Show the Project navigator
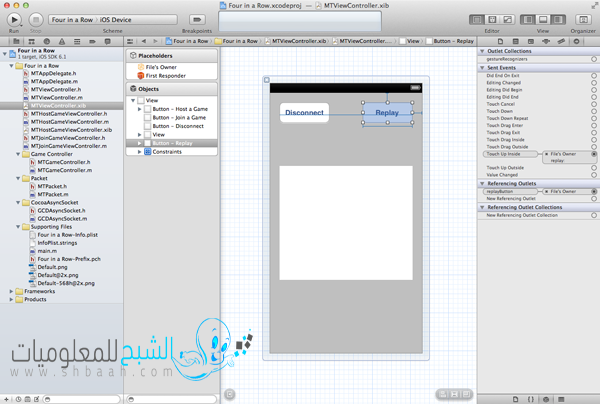600x404 pixels. [x=16, y=41]
